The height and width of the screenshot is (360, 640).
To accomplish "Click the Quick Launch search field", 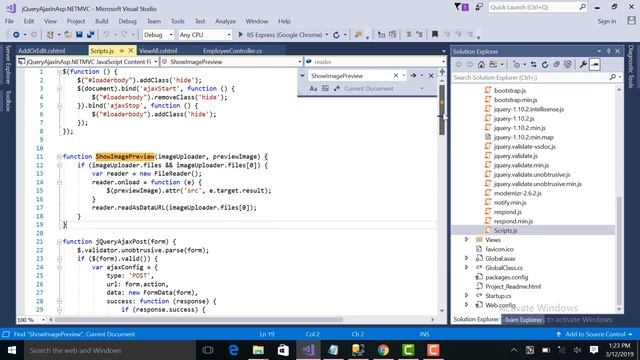I will [x=538, y=7].
